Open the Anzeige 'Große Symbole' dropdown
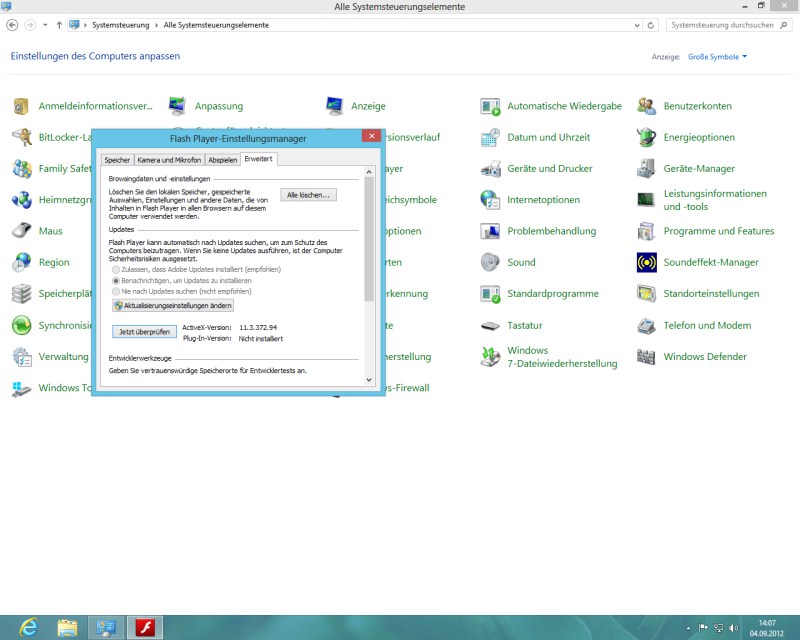Screen dimensions: 800x640 [x=717, y=57]
